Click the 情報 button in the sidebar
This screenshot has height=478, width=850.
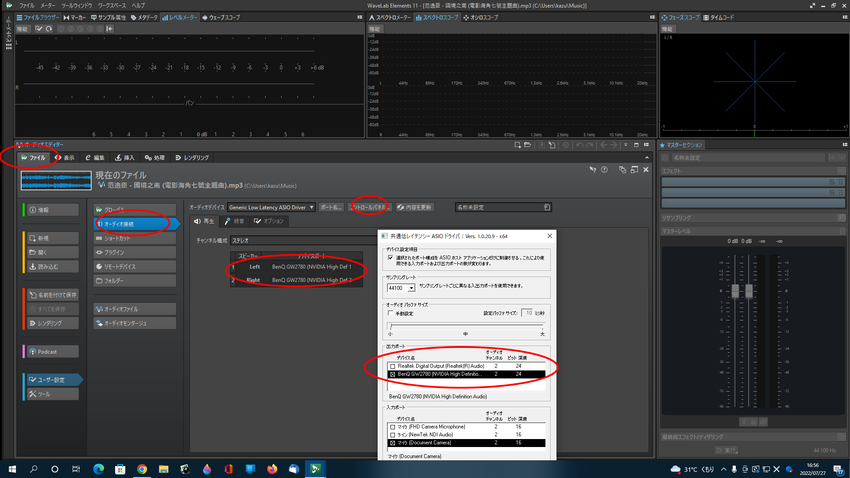point(52,210)
